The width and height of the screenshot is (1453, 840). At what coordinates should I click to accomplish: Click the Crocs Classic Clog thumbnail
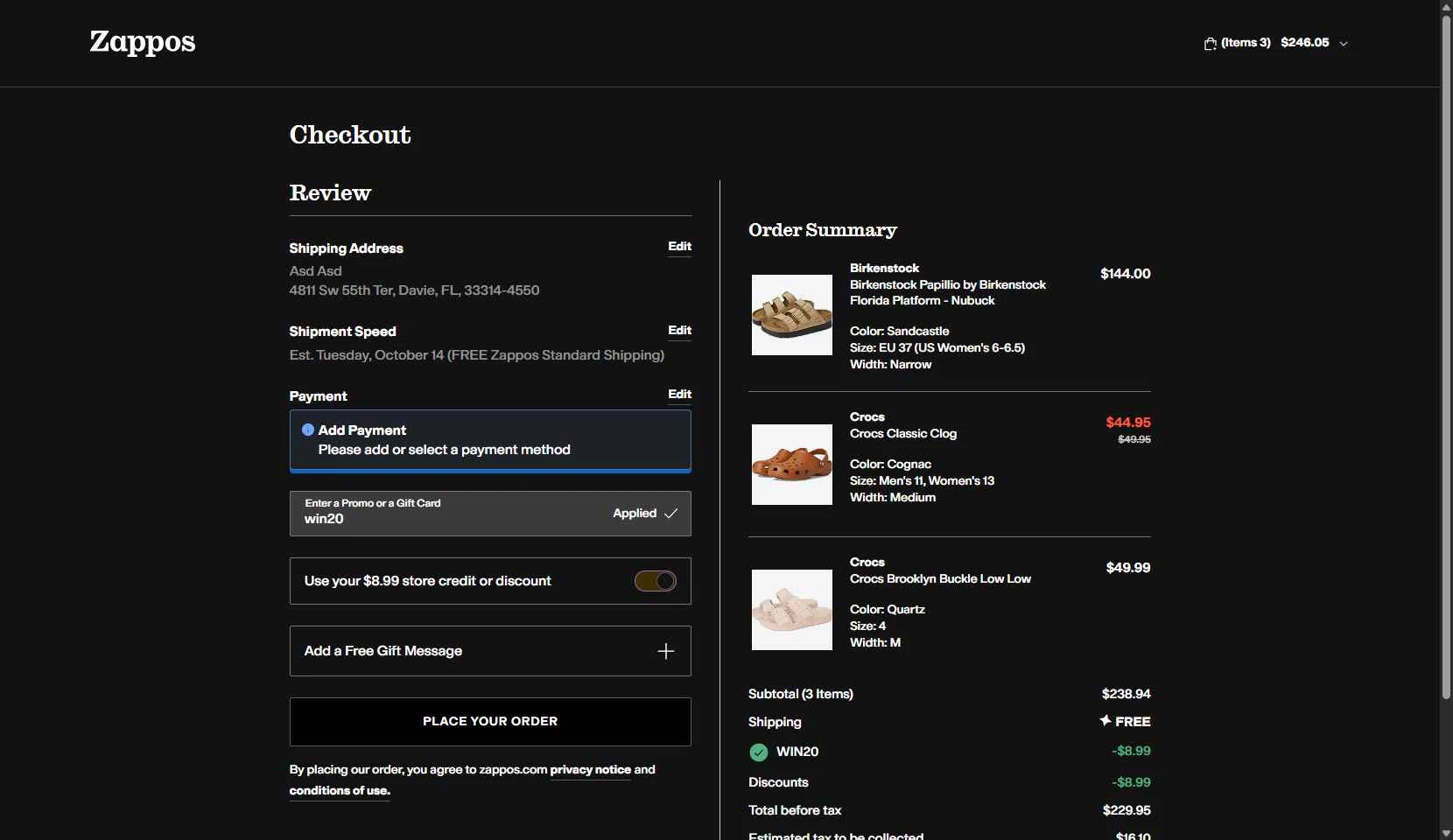point(792,465)
